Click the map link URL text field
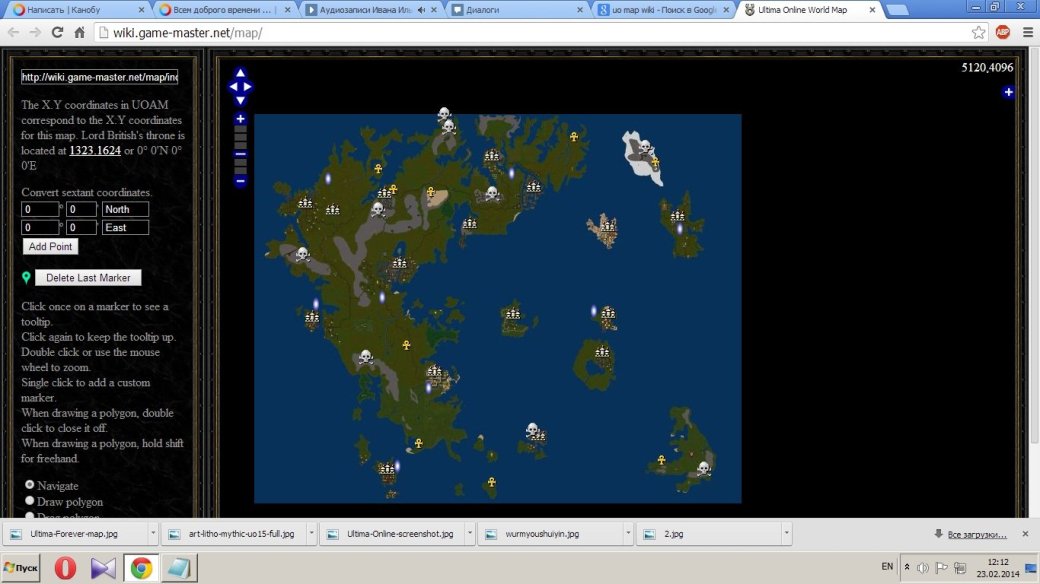 (x=99, y=77)
